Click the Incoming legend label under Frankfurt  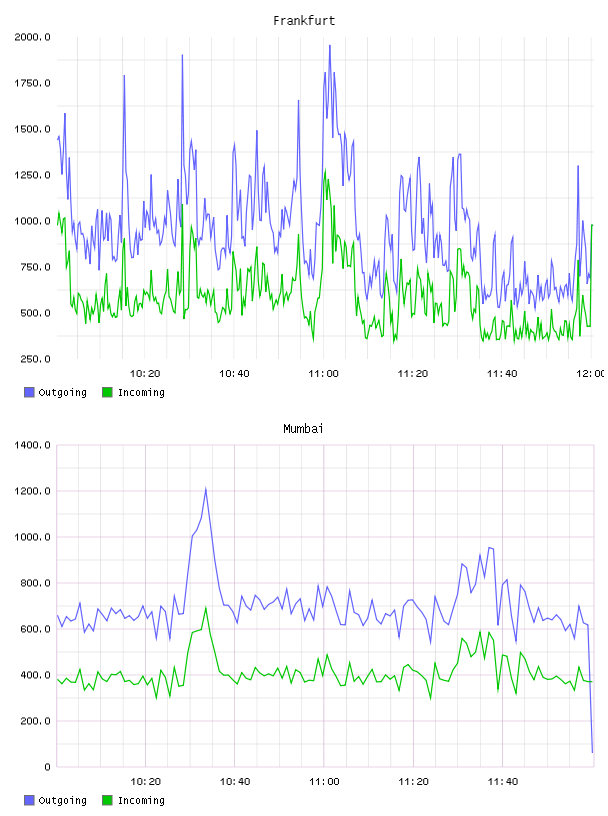tap(141, 393)
